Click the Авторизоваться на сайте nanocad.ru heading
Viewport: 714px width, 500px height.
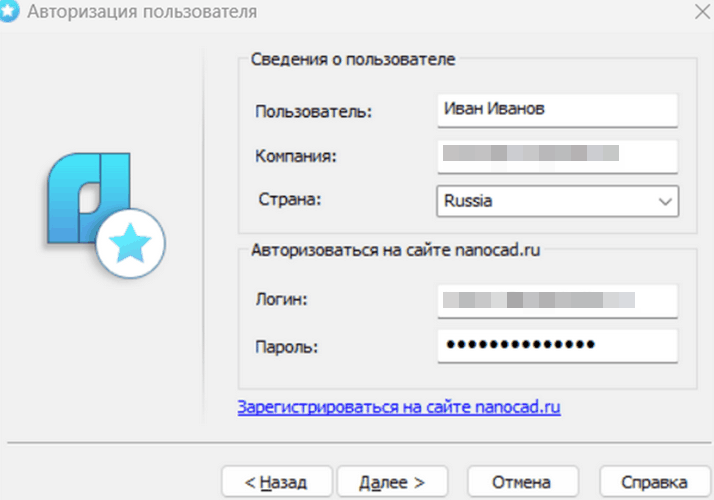[396, 250]
